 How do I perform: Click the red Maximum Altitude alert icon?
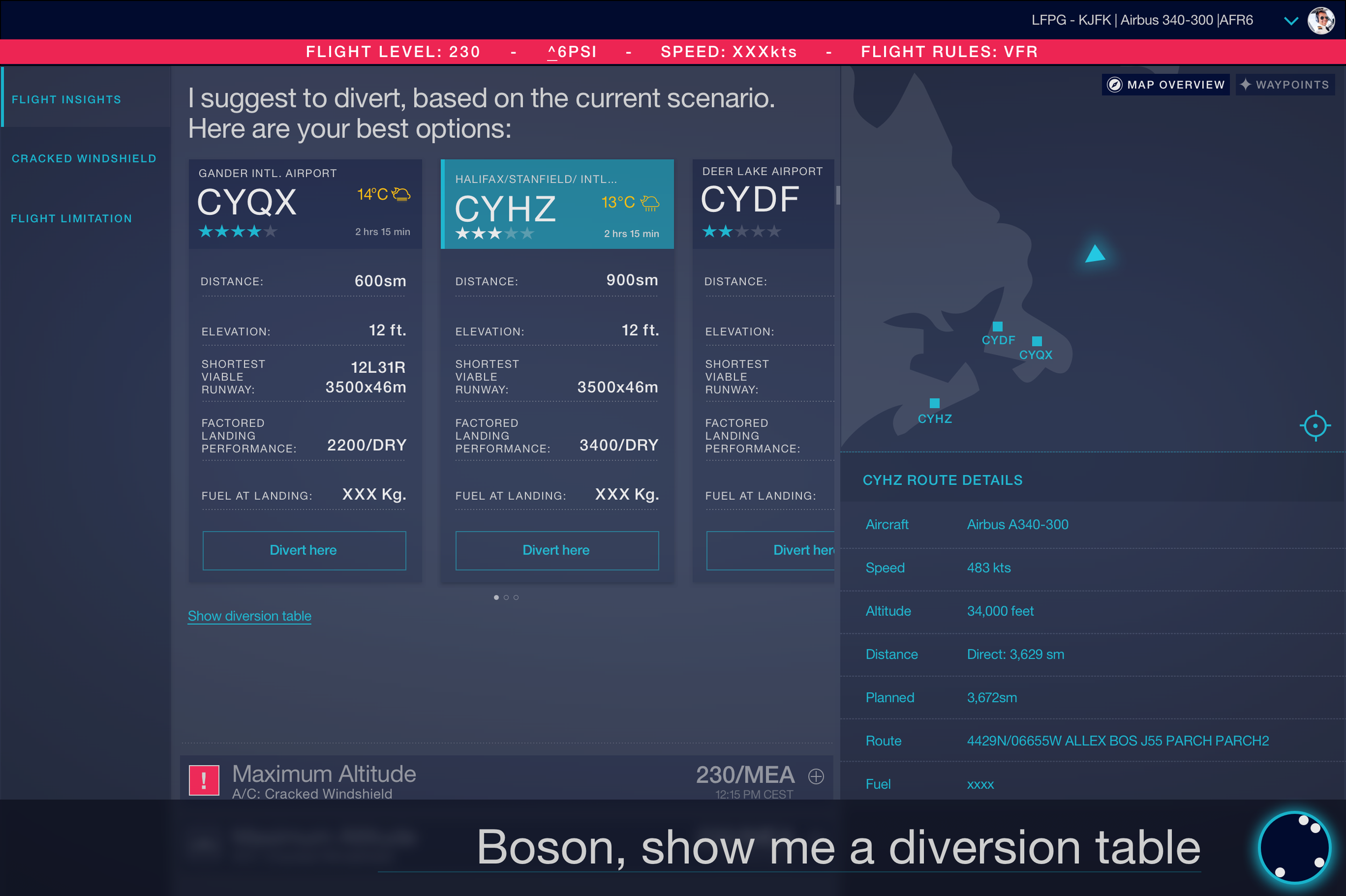tap(204, 780)
